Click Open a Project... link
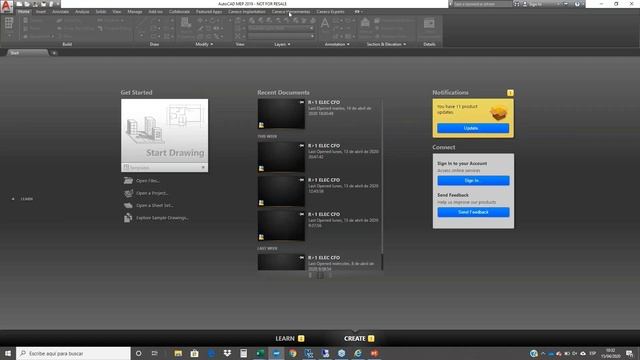The height and width of the screenshot is (360, 640). tap(152, 193)
